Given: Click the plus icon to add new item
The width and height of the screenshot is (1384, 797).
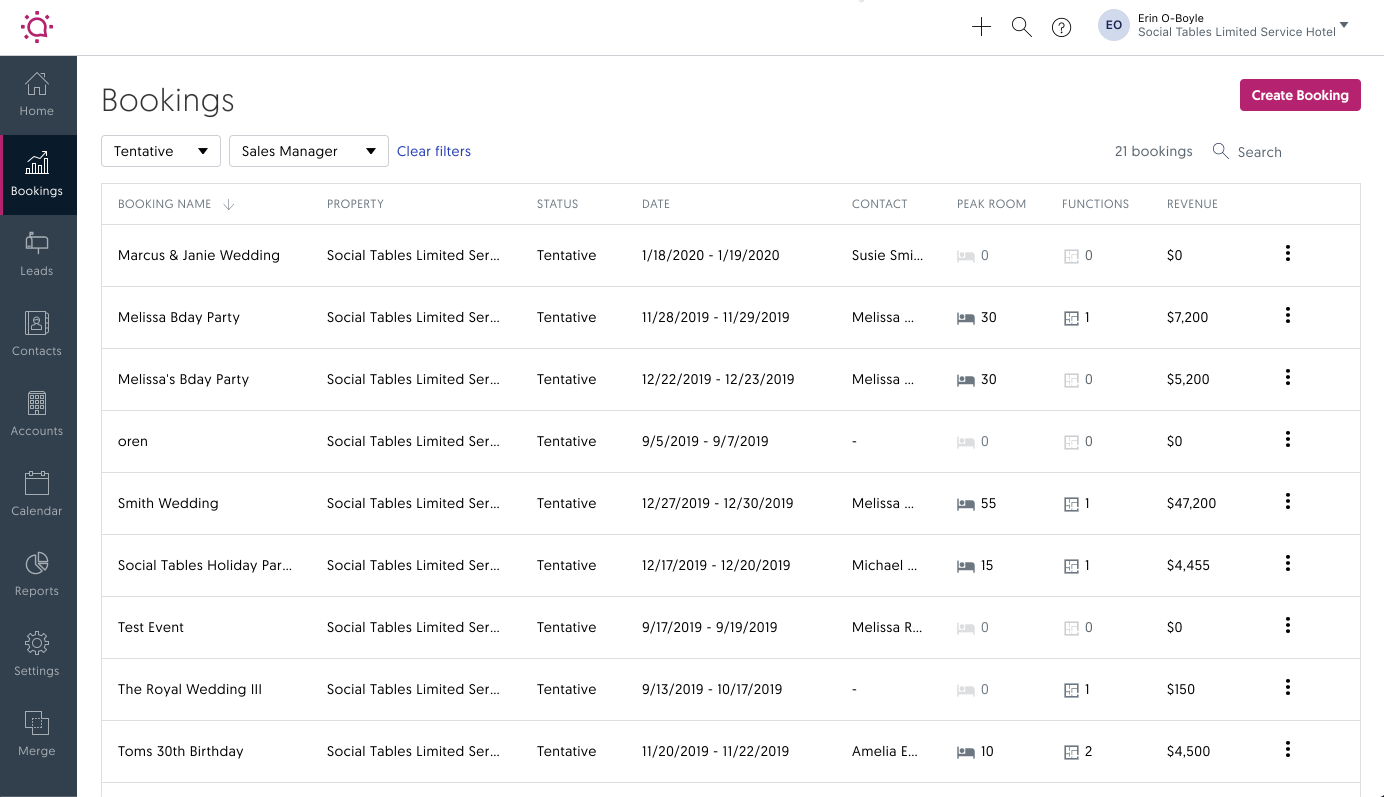Looking at the screenshot, I should [x=981, y=27].
